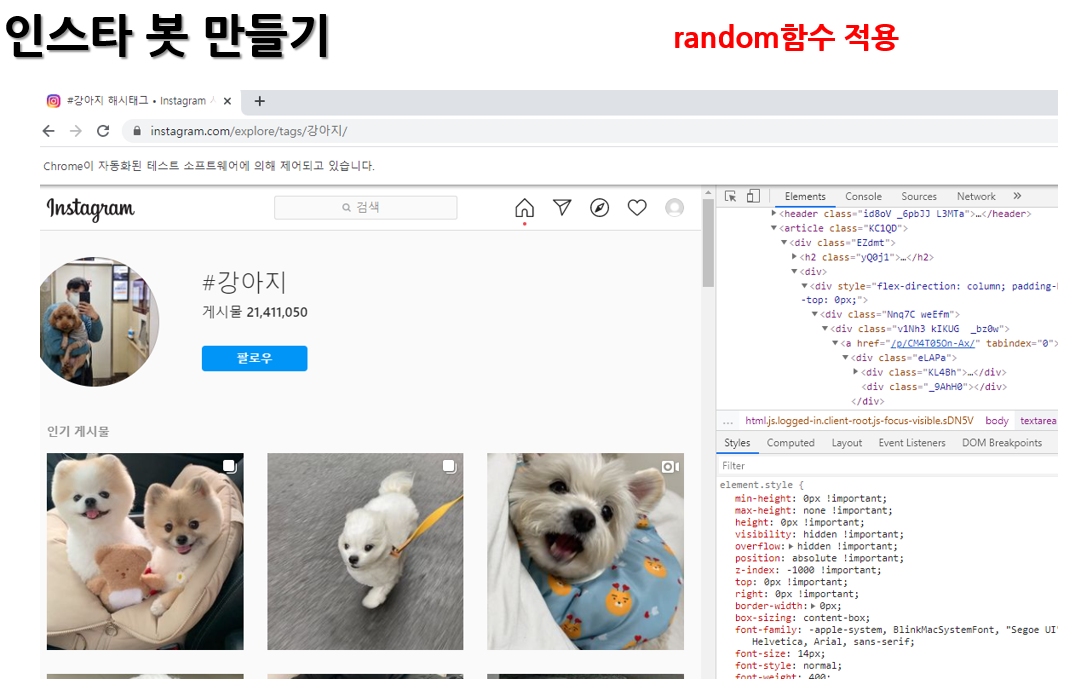
Task: Collapse the div class Nnq7C weEfm node
Action: (x=815, y=314)
